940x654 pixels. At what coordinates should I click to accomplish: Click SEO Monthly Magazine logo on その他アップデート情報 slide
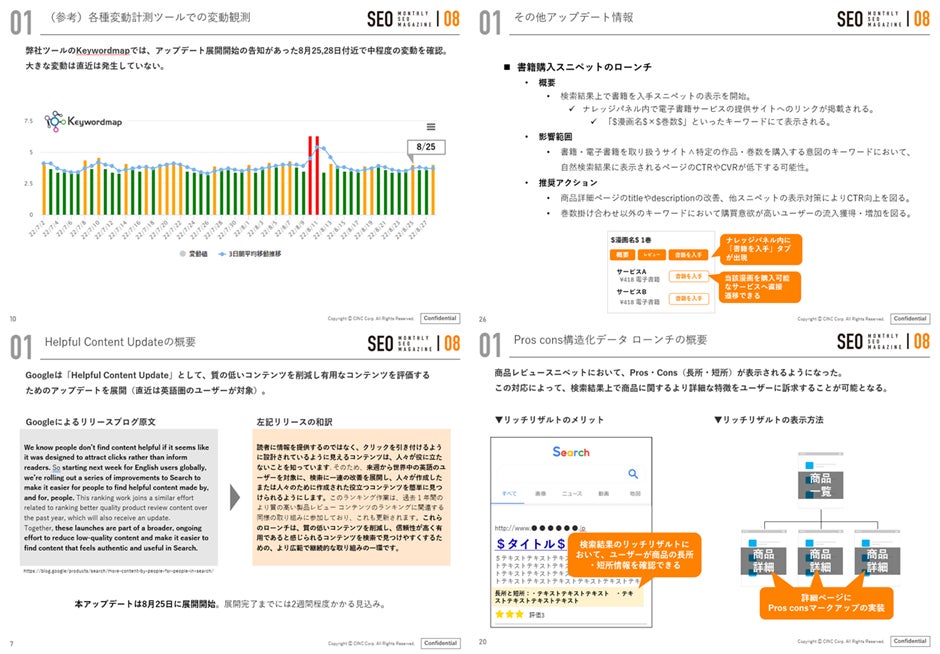pos(883,19)
